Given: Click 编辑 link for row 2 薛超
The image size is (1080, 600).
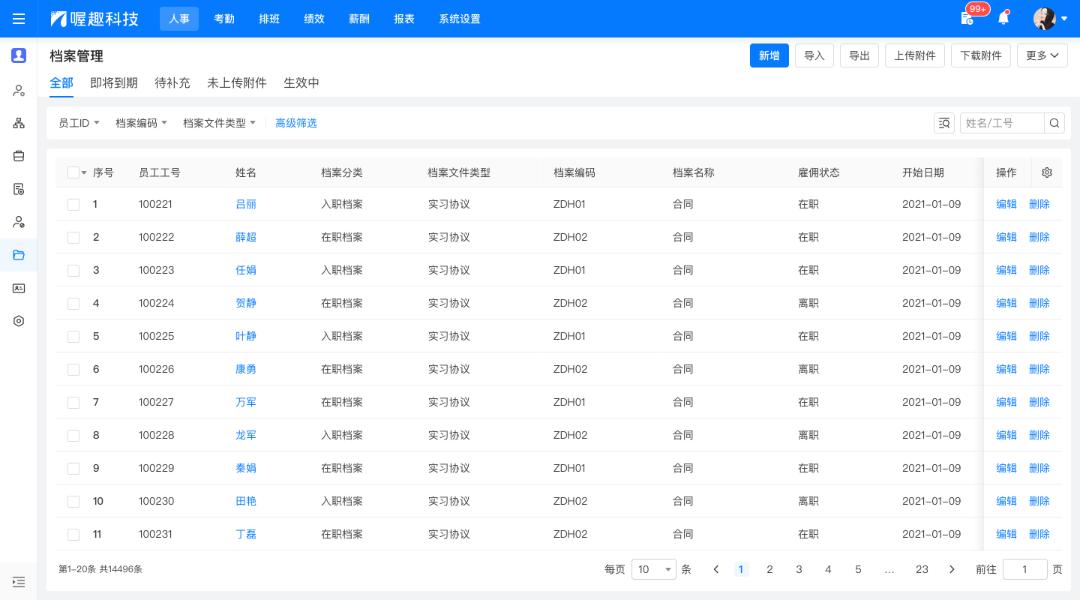Looking at the screenshot, I should (x=1006, y=237).
